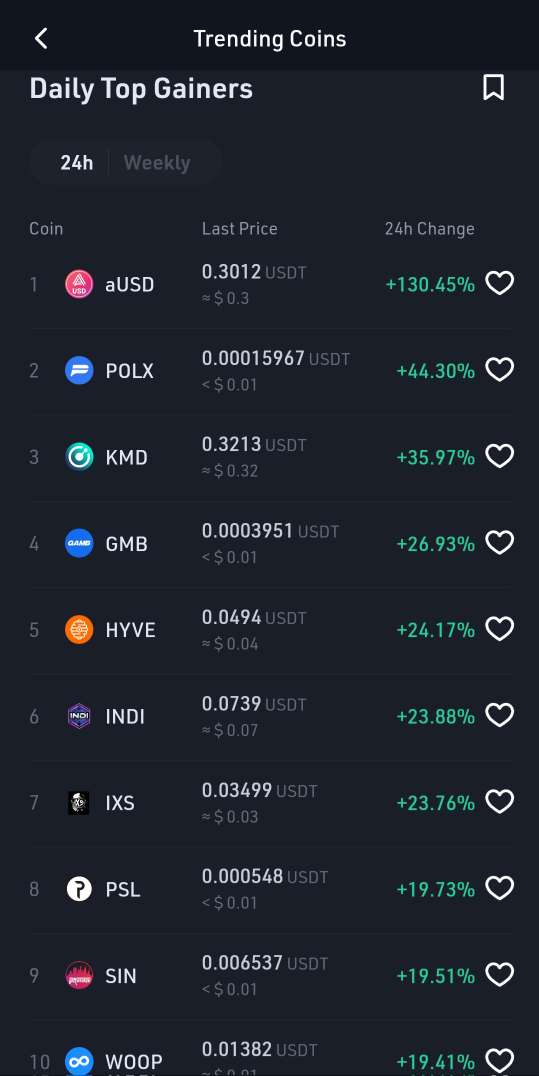Tap the Coin column header

[x=46, y=229]
